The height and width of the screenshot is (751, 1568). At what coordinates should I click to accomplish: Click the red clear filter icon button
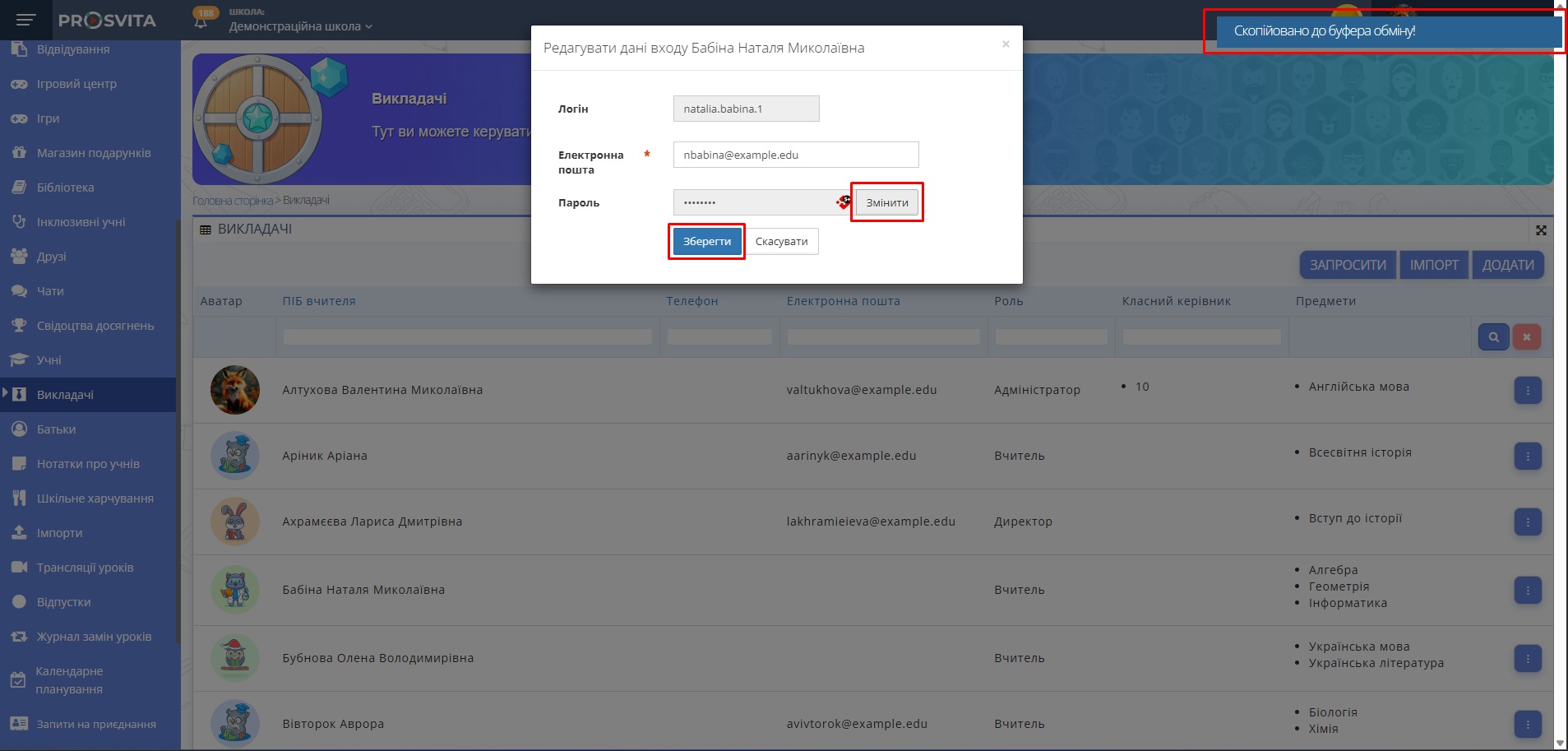click(1526, 337)
